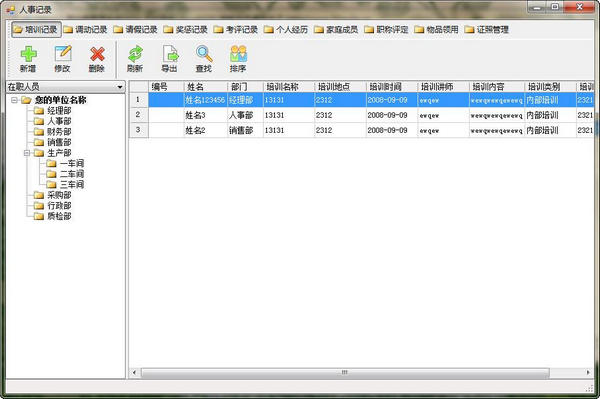Select 质检部 department folder

click(59, 216)
